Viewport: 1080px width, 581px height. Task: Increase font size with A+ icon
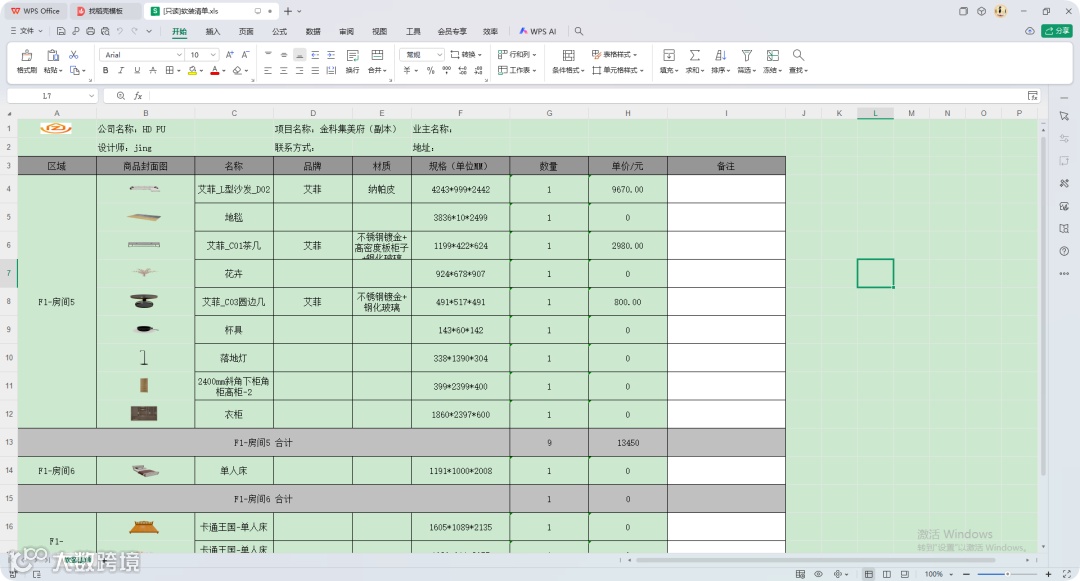click(230, 54)
